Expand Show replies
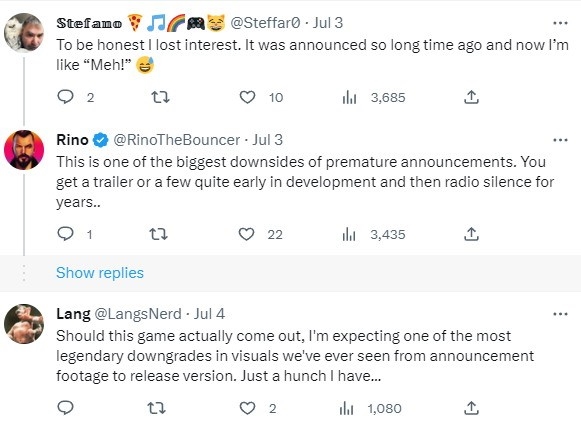Screen dimensions: 581x426 [x=100, y=273]
